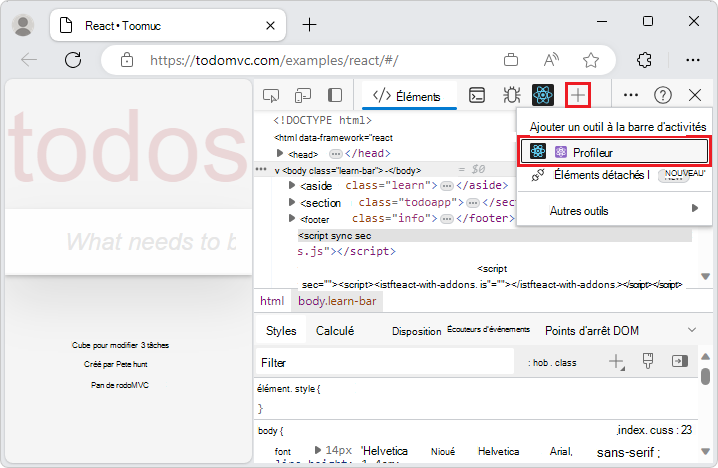Screen dimensions: 718x468
Task: Click the Filter styles input field
Action: [385, 362]
